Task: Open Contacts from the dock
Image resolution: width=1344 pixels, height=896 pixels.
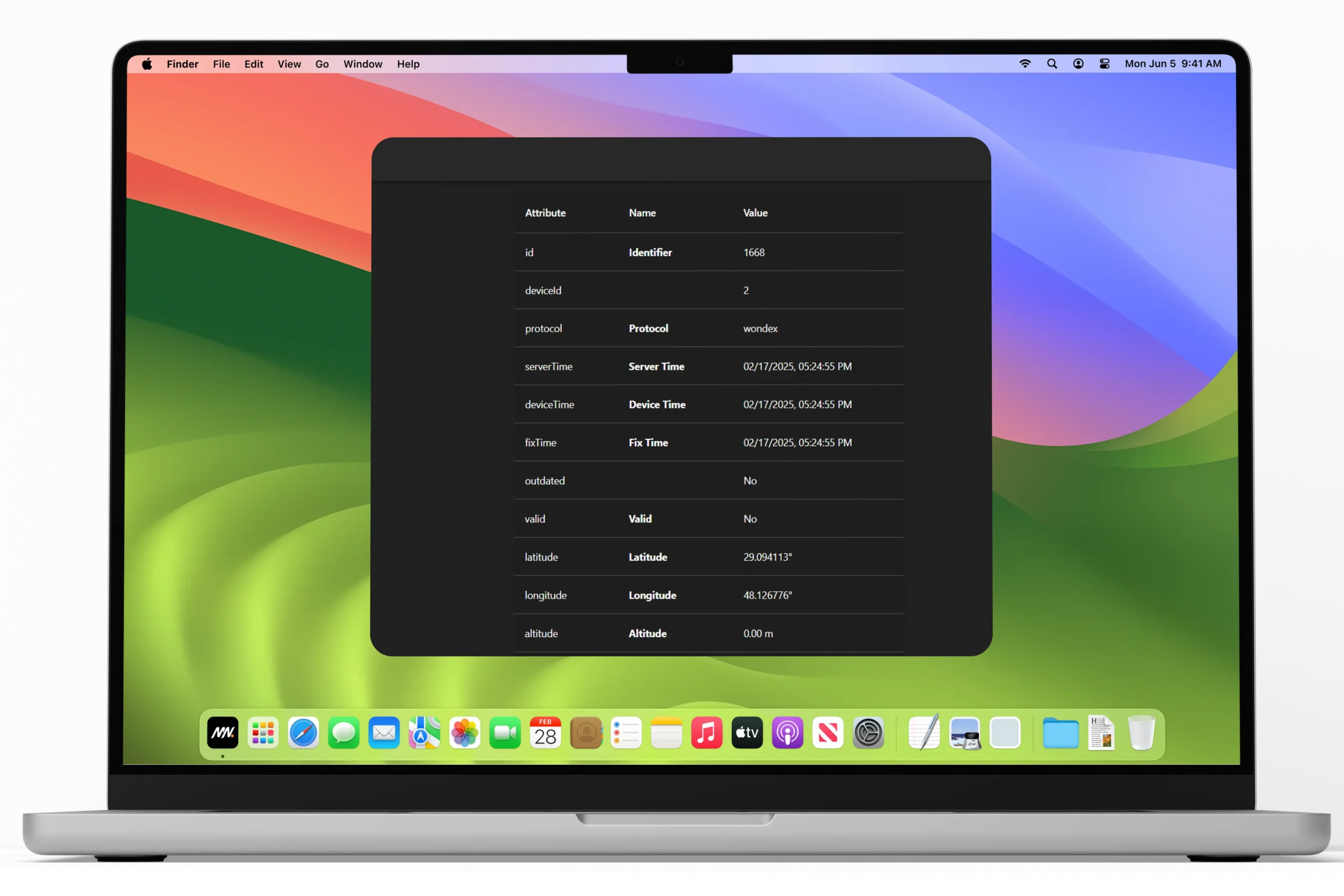Action: point(586,732)
